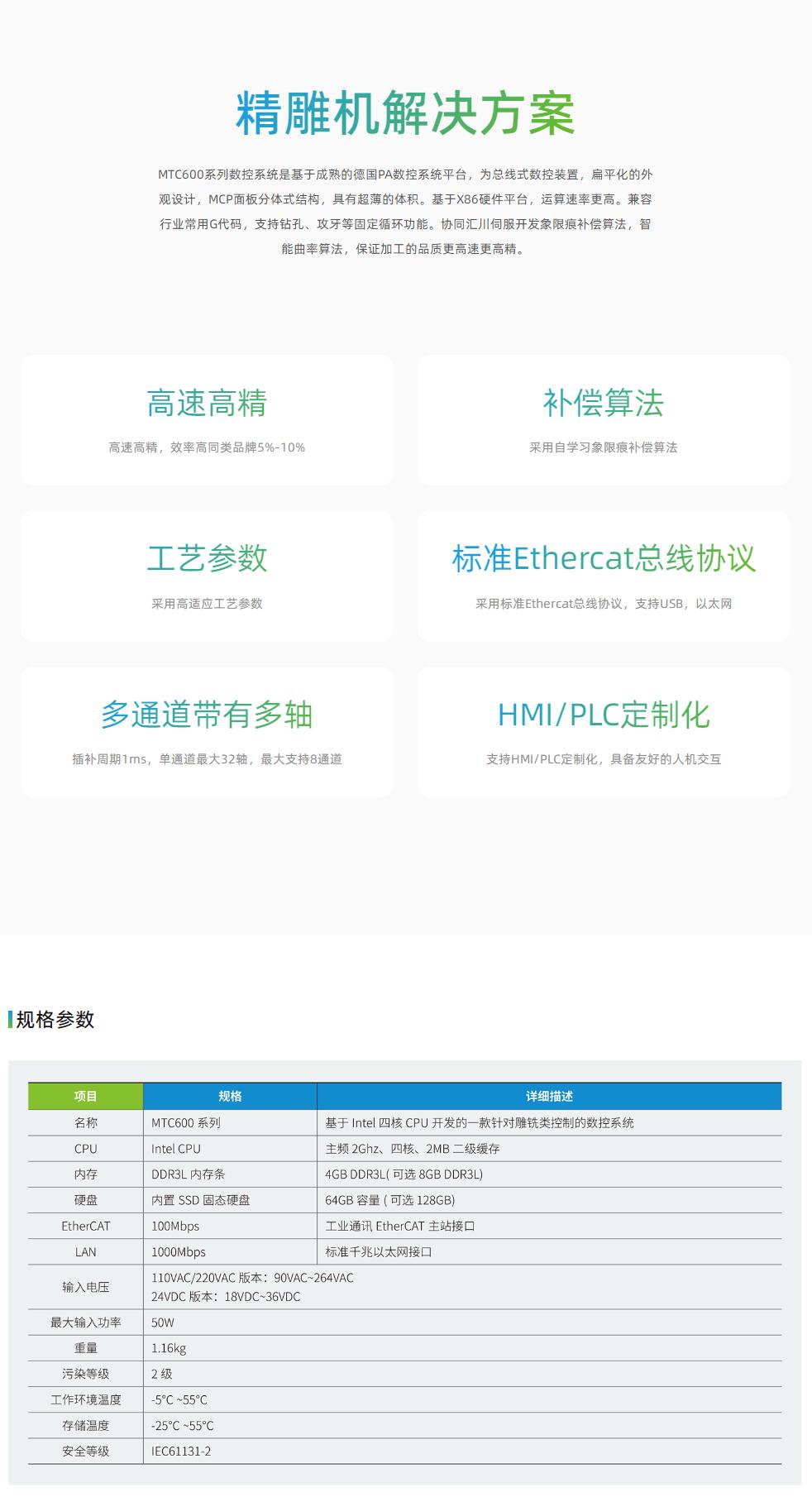The width and height of the screenshot is (812, 1497).
Task: Click the blue 规格 column header
Action: pyautogui.click(x=230, y=1096)
